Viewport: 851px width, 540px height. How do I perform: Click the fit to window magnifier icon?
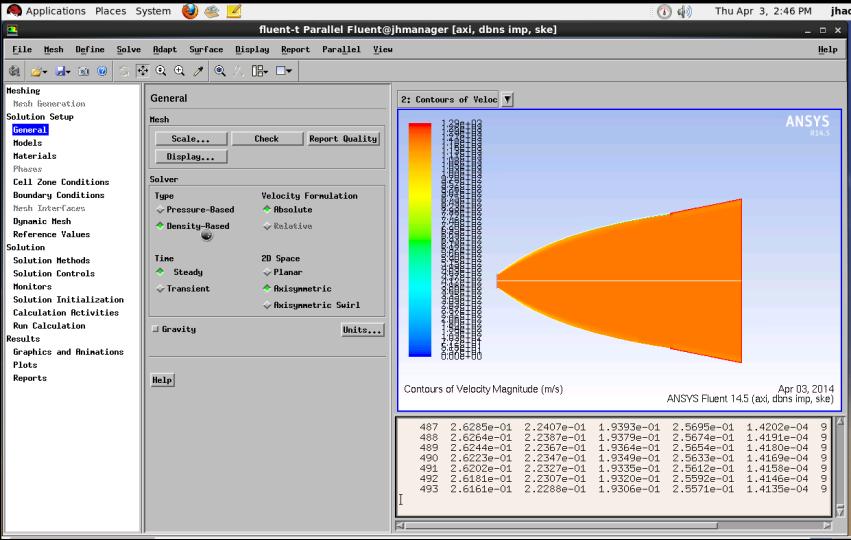pyautogui.click(x=220, y=71)
